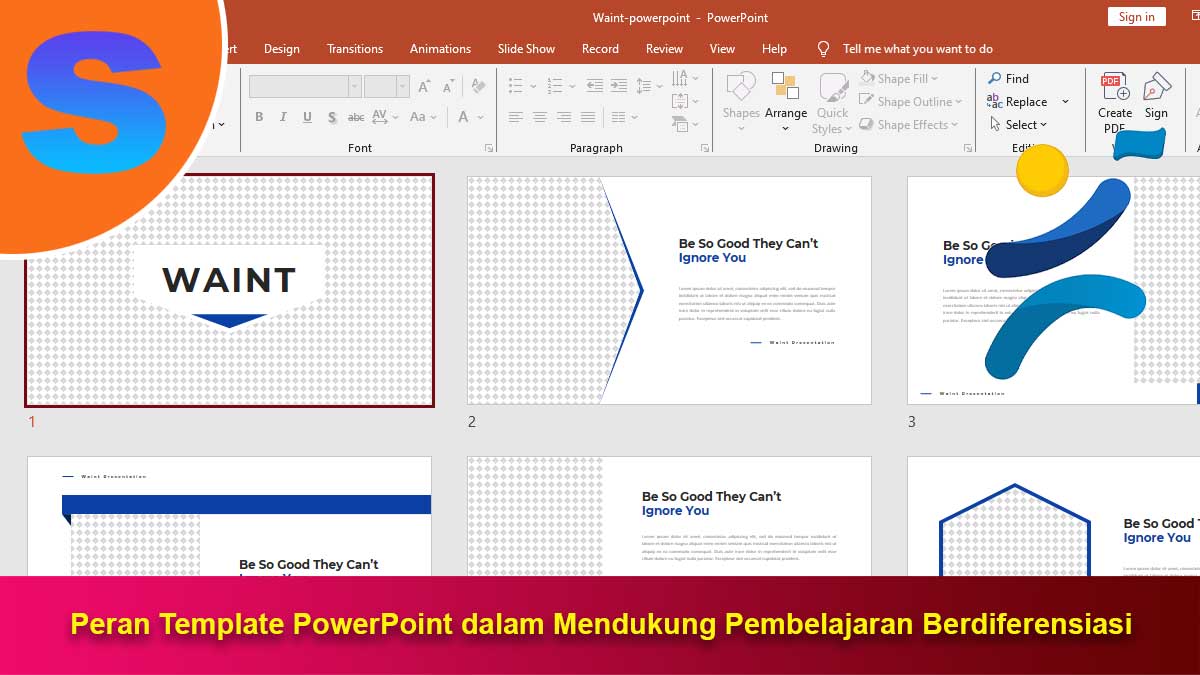Toggle Bold formatting
Image resolution: width=1200 pixels, height=675 pixels.
click(x=259, y=117)
